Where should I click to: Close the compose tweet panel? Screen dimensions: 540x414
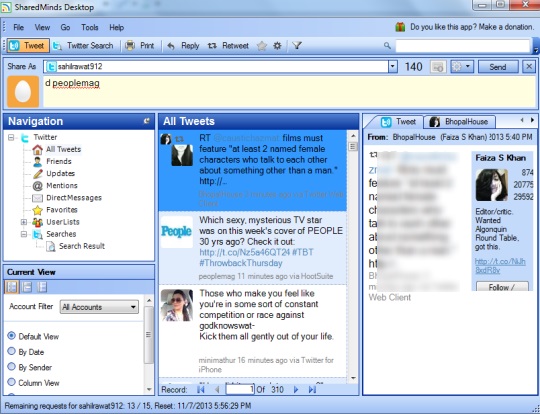529,66
